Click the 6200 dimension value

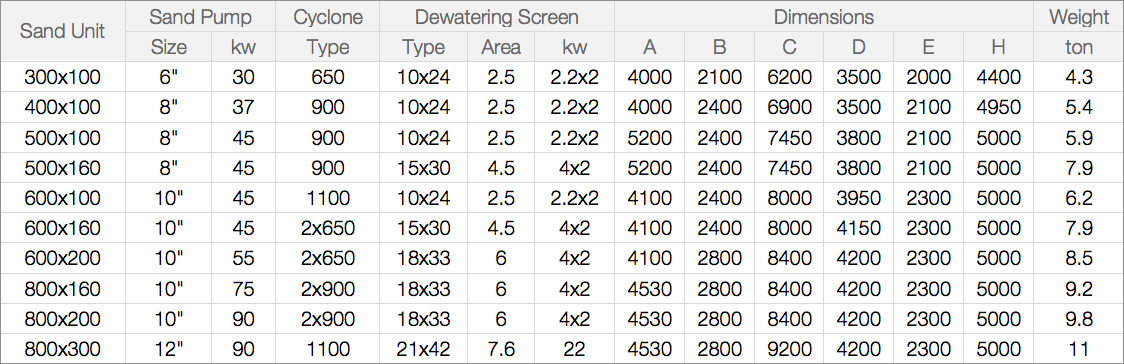click(789, 77)
